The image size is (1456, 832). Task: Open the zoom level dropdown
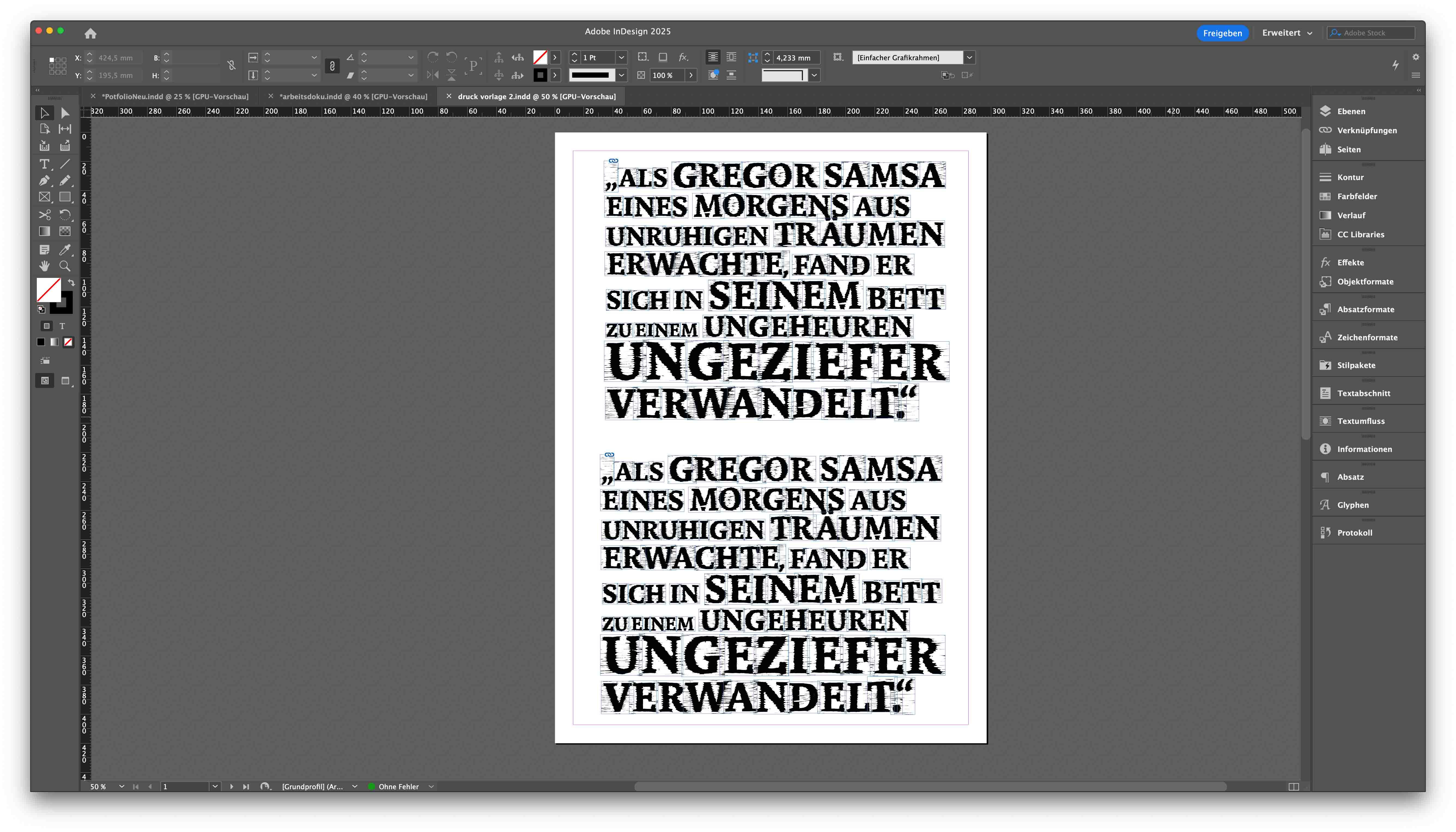pos(122,786)
